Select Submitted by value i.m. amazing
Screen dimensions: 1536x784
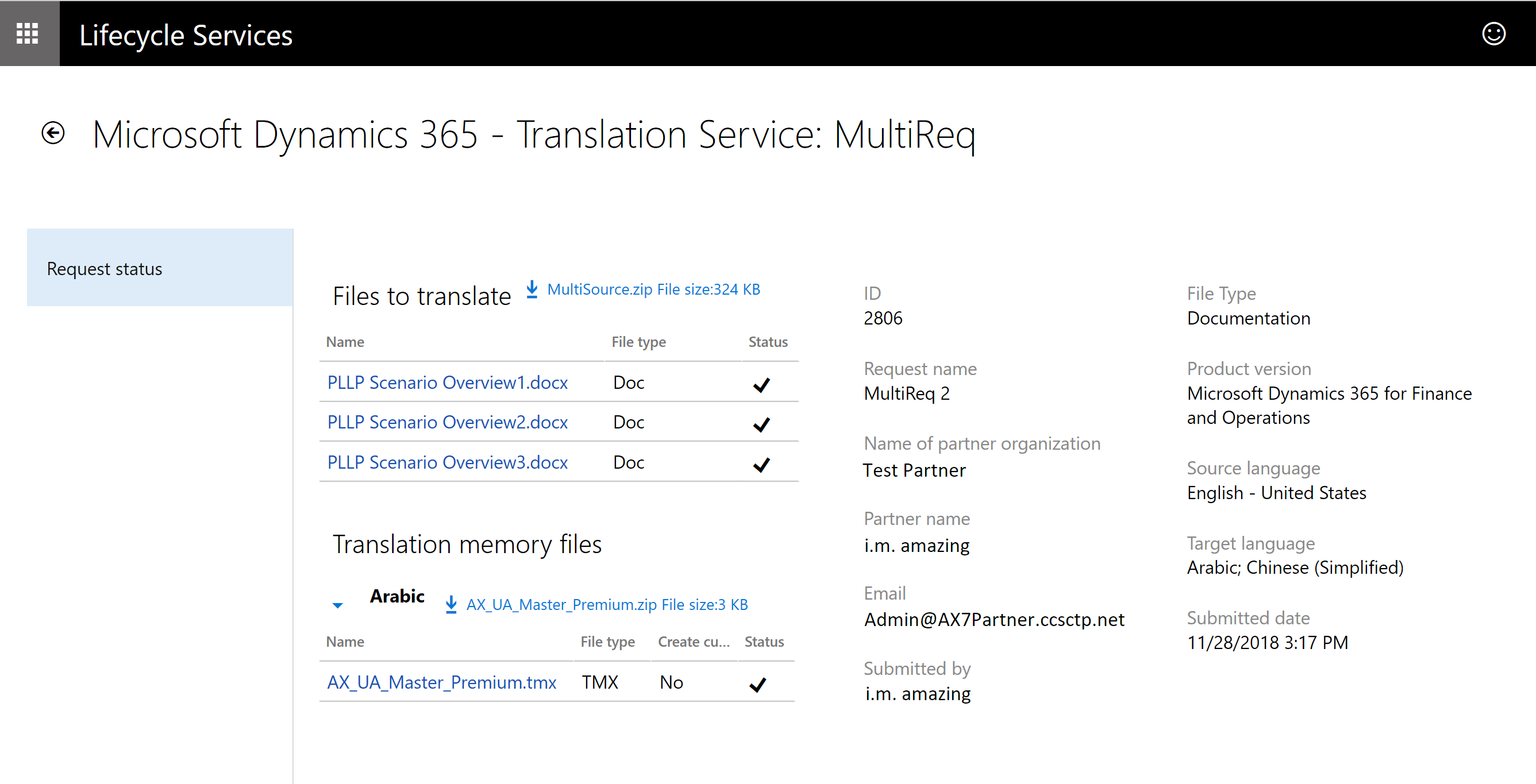click(x=918, y=694)
